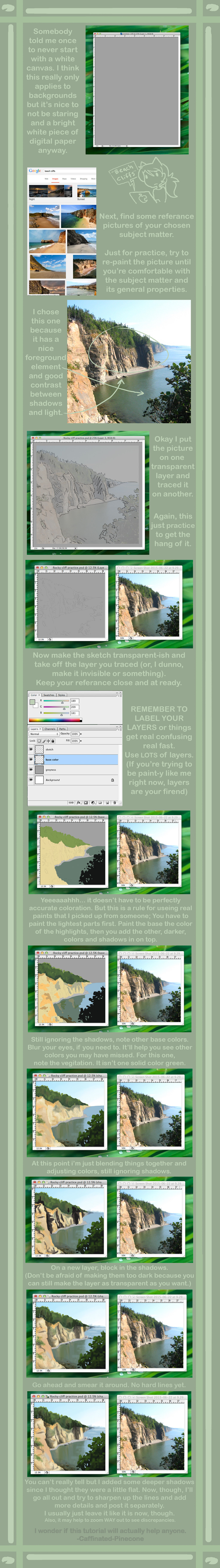Hide the greyness layer
Viewport: 220px width, 1568px height.
[31, 769]
